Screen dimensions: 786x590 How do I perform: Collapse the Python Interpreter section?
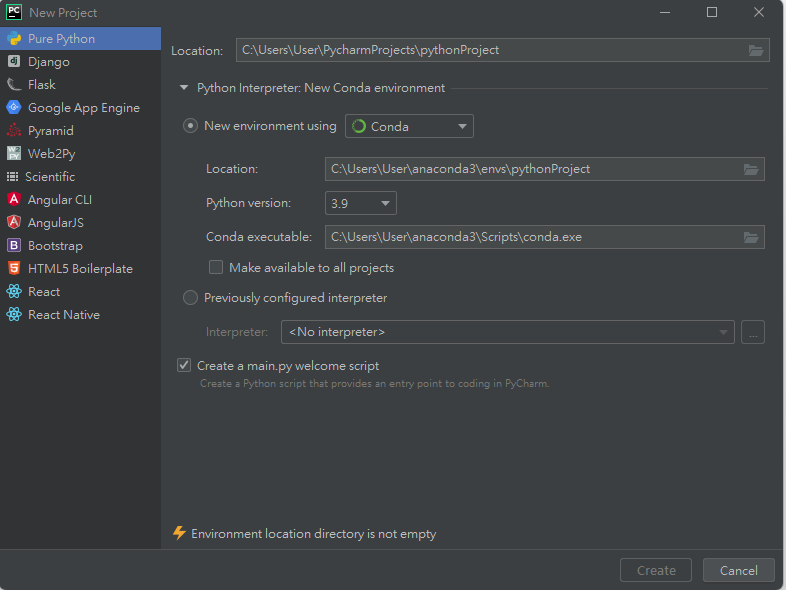point(184,88)
